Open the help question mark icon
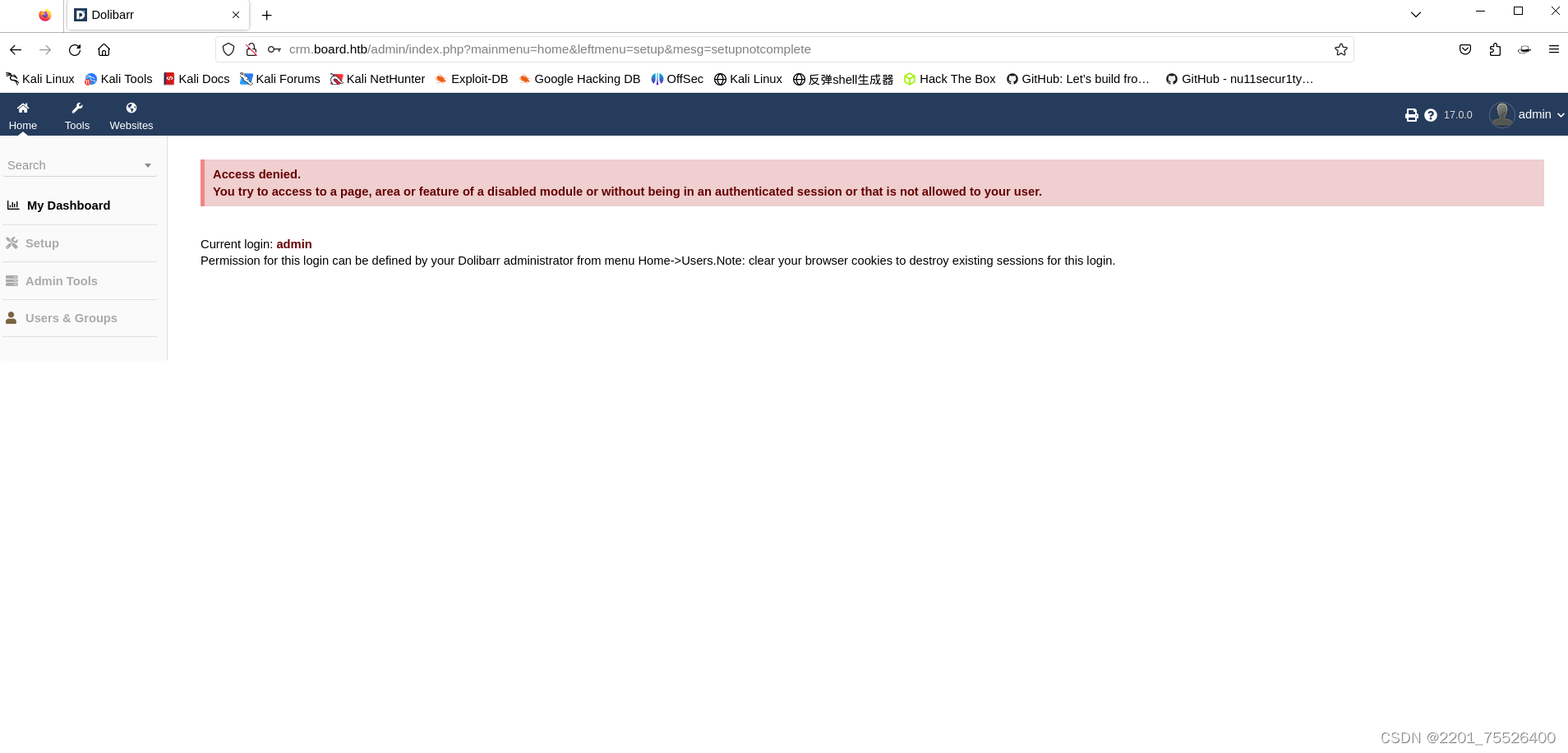This screenshot has height=753, width=1568. point(1431,115)
